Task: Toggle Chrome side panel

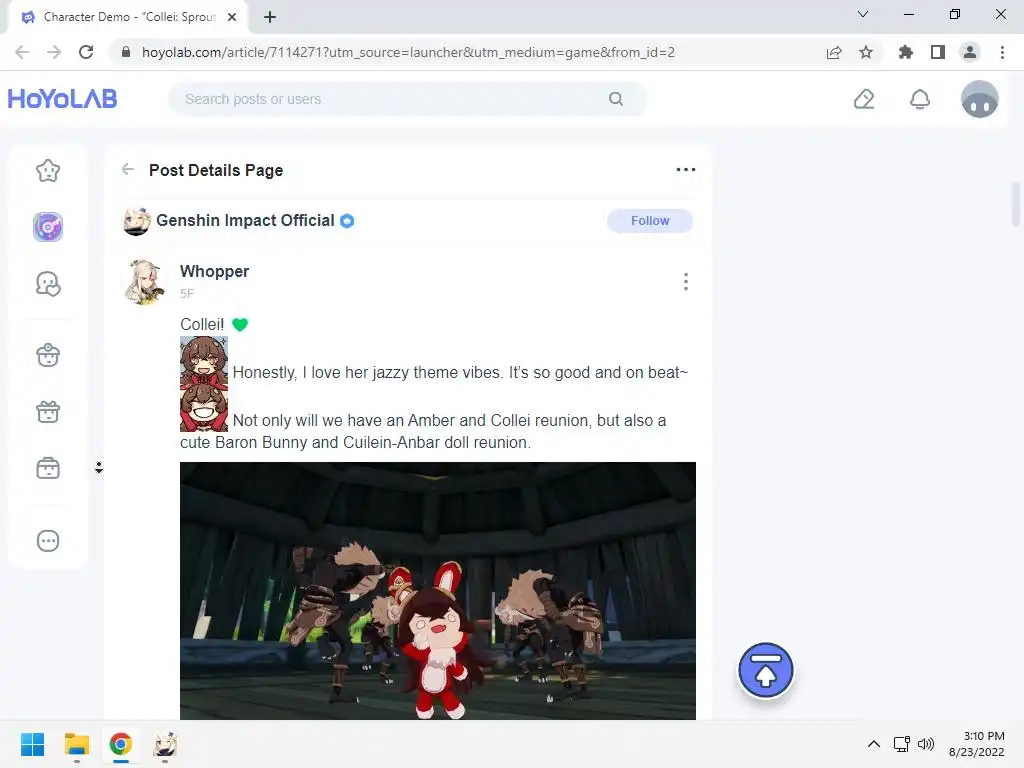Action: pyautogui.click(x=938, y=52)
